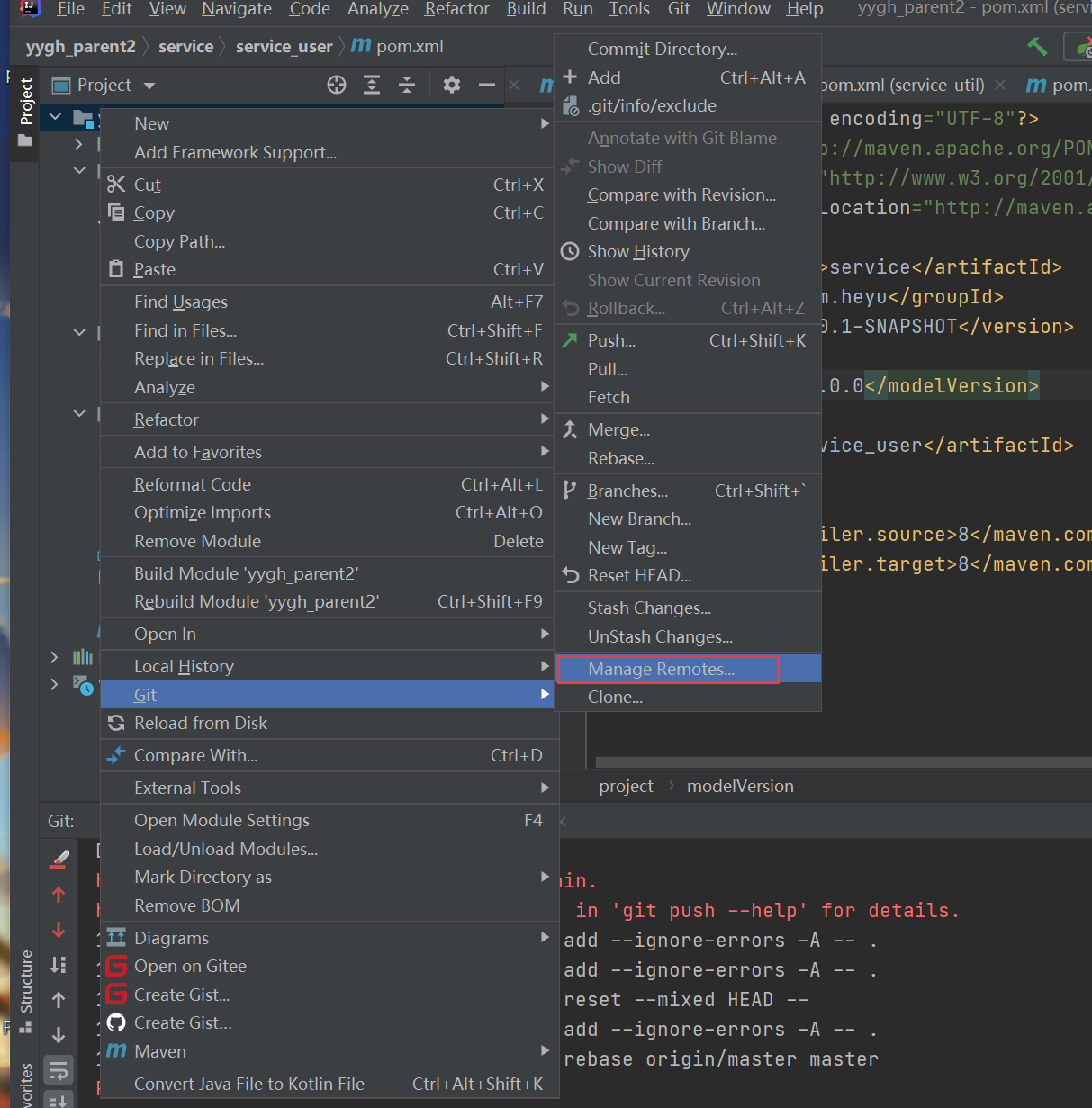1092x1108 pixels.
Task: Choose Fetch in Git submenu
Action: click(x=688, y=397)
